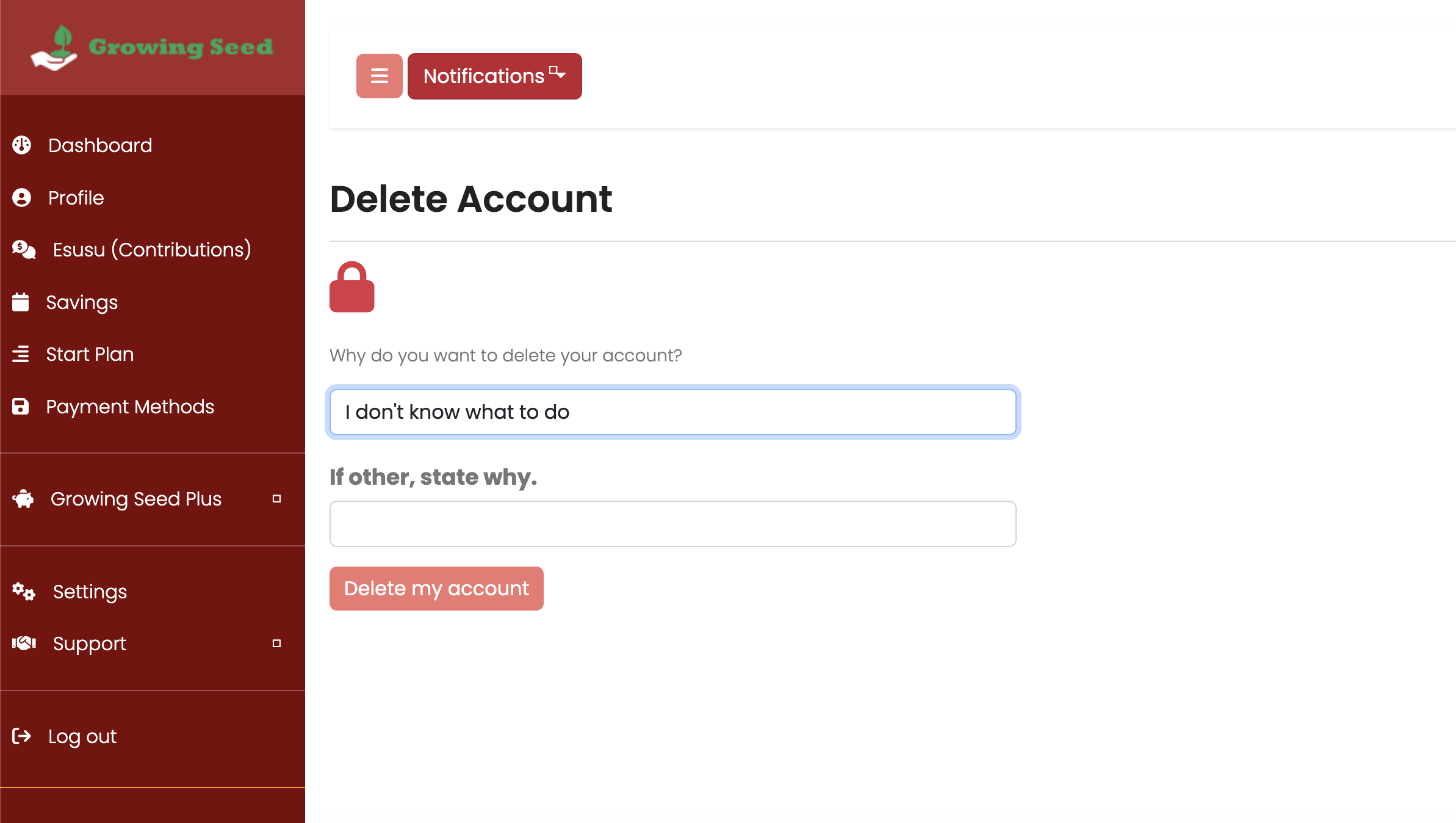The width and height of the screenshot is (1456, 823).
Task: Open Growing Seed Plus piggy bank icon
Action: click(x=23, y=499)
